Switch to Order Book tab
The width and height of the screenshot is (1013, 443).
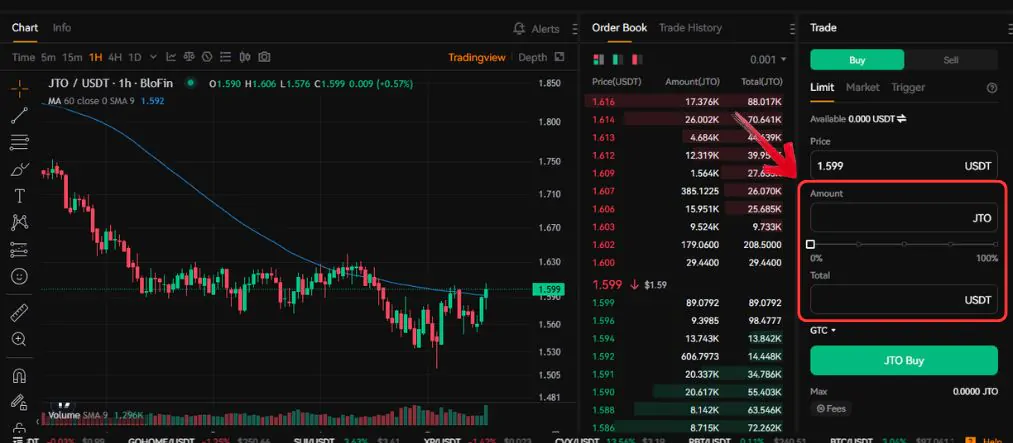click(619, 28)
